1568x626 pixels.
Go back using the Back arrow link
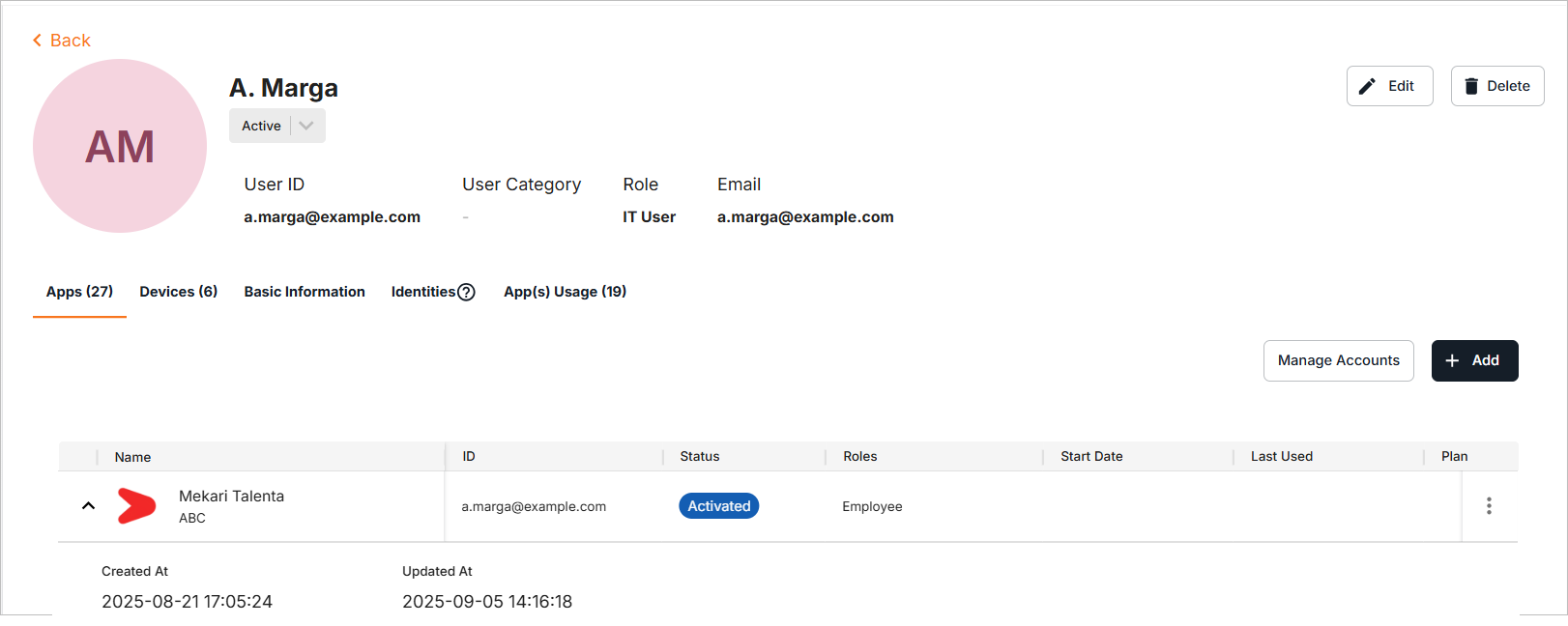pyautogui.click(x=62, y=41)
